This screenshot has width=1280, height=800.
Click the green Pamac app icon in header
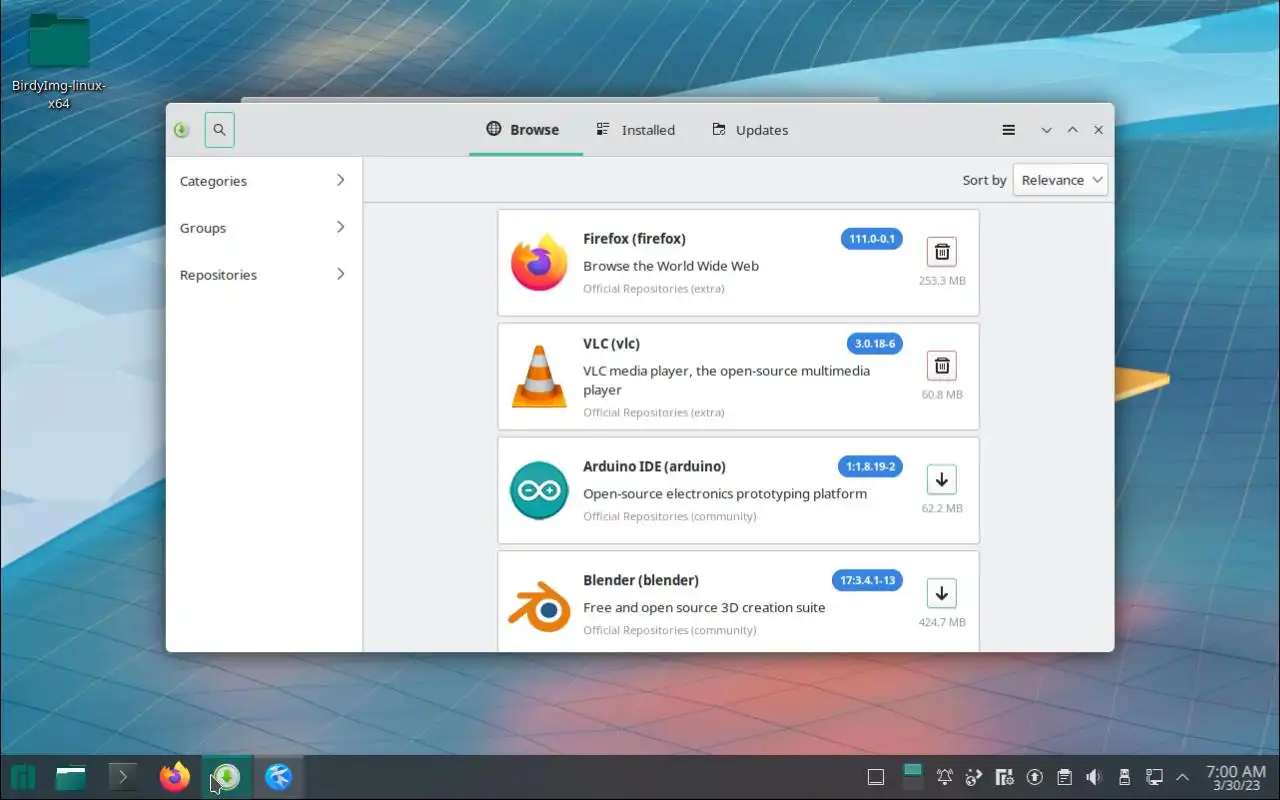(181, 130)
